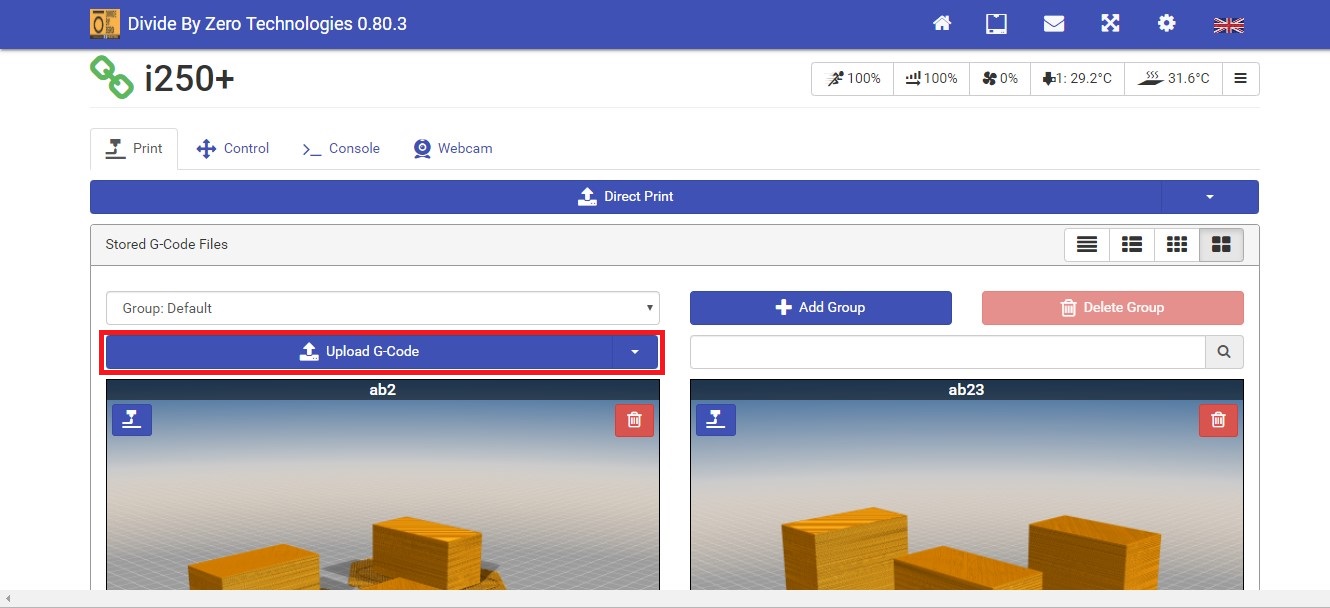The width and height of the screenshot is (1330, 608).
Task: Open the printer hamburger menu
Action: [x=1240, y=78]
